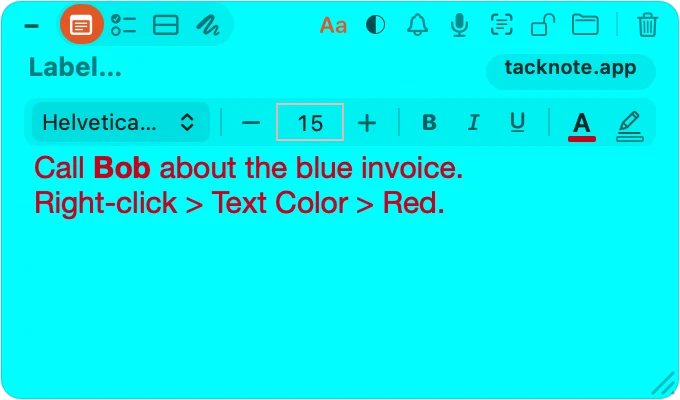The width and height of the screenshot is (680, 400).
Task: Toggle bold formatting
Action: click(429, 122)
